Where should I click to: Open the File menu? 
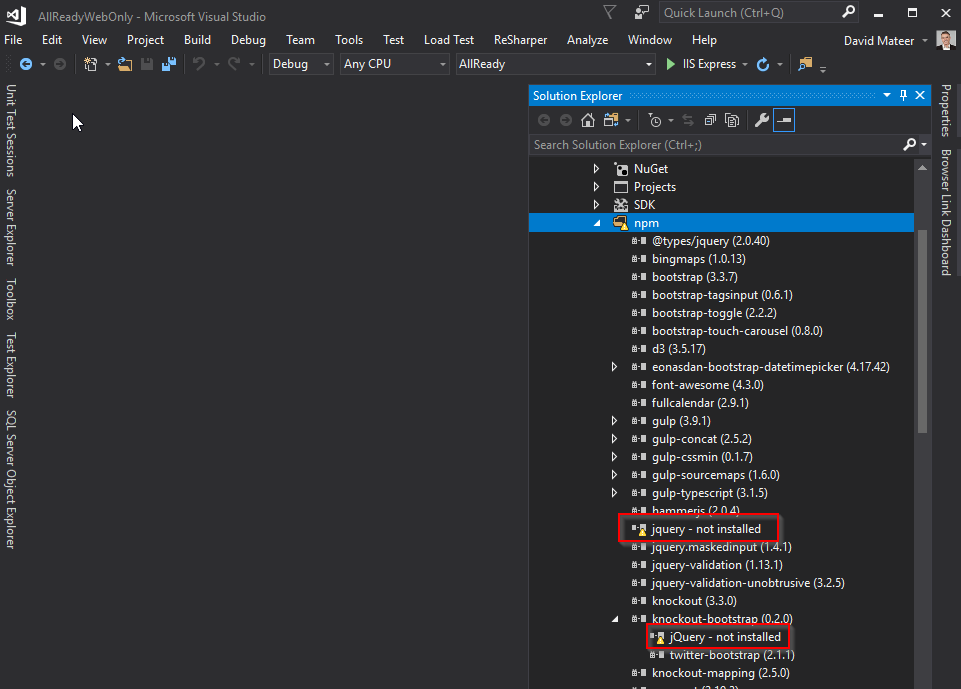click(x=13, y=40)
